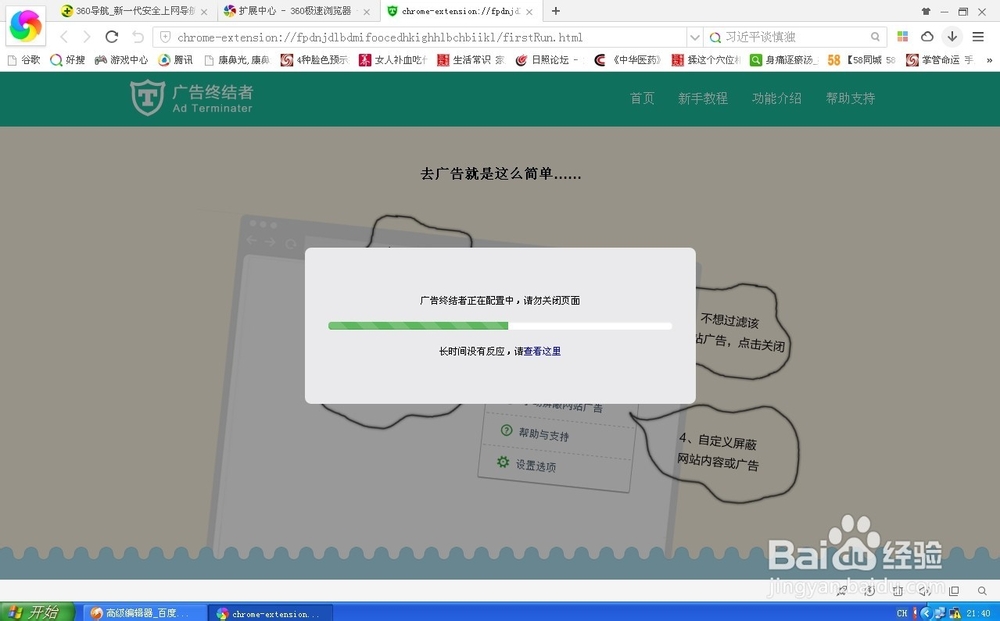Open 新手教程 in the header menu

(703, 98)
